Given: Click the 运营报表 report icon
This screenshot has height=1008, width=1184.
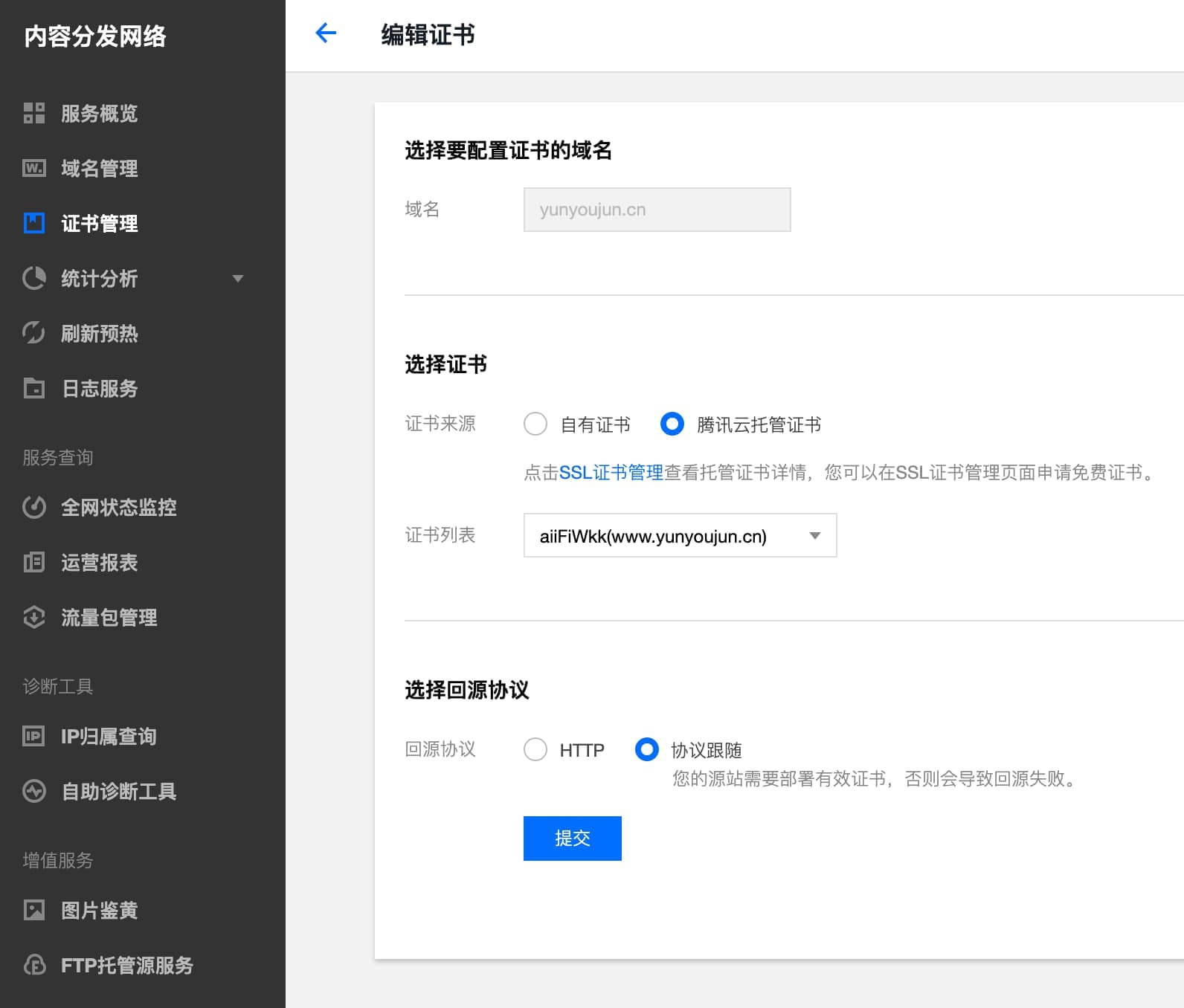Looking at the screenshot, I should (34, 562).
